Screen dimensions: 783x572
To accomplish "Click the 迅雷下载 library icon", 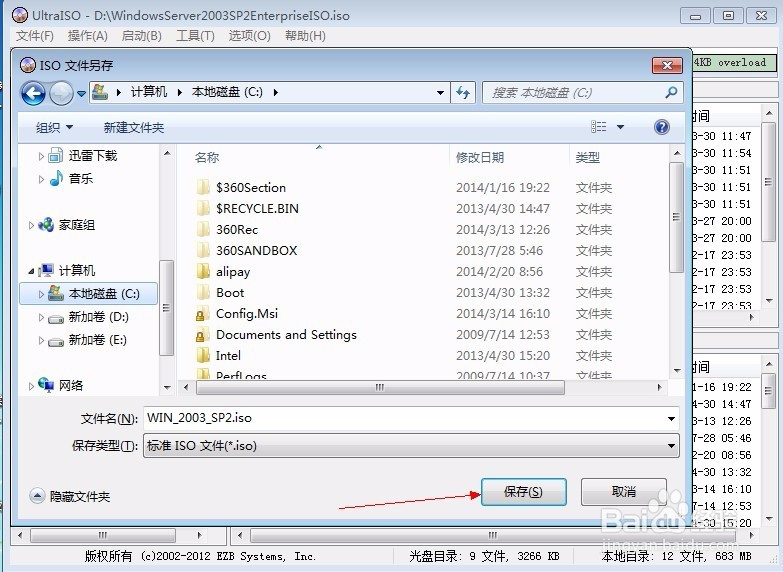I will click(56, 155).
